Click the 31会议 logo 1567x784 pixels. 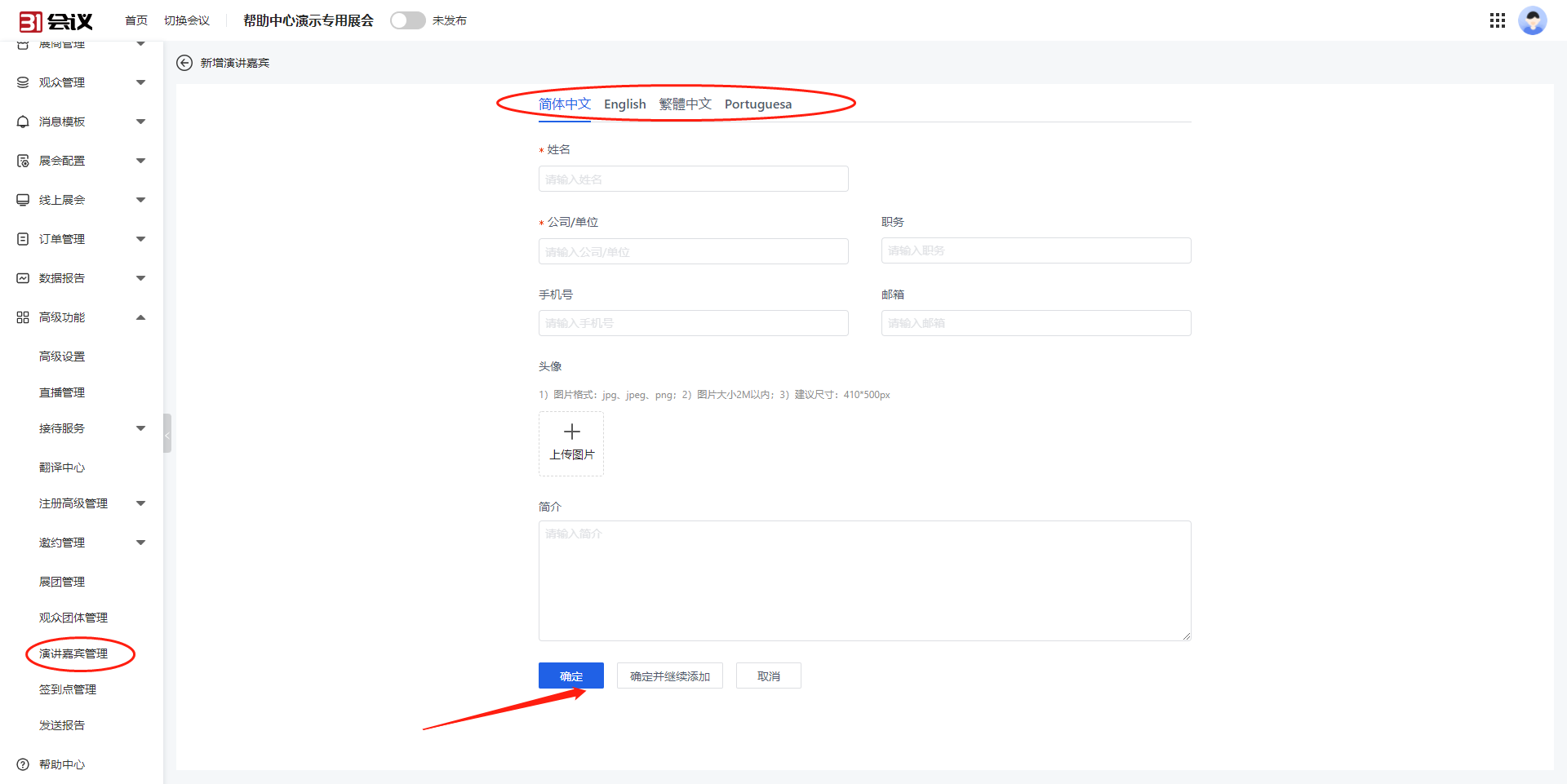coord(55,21)
